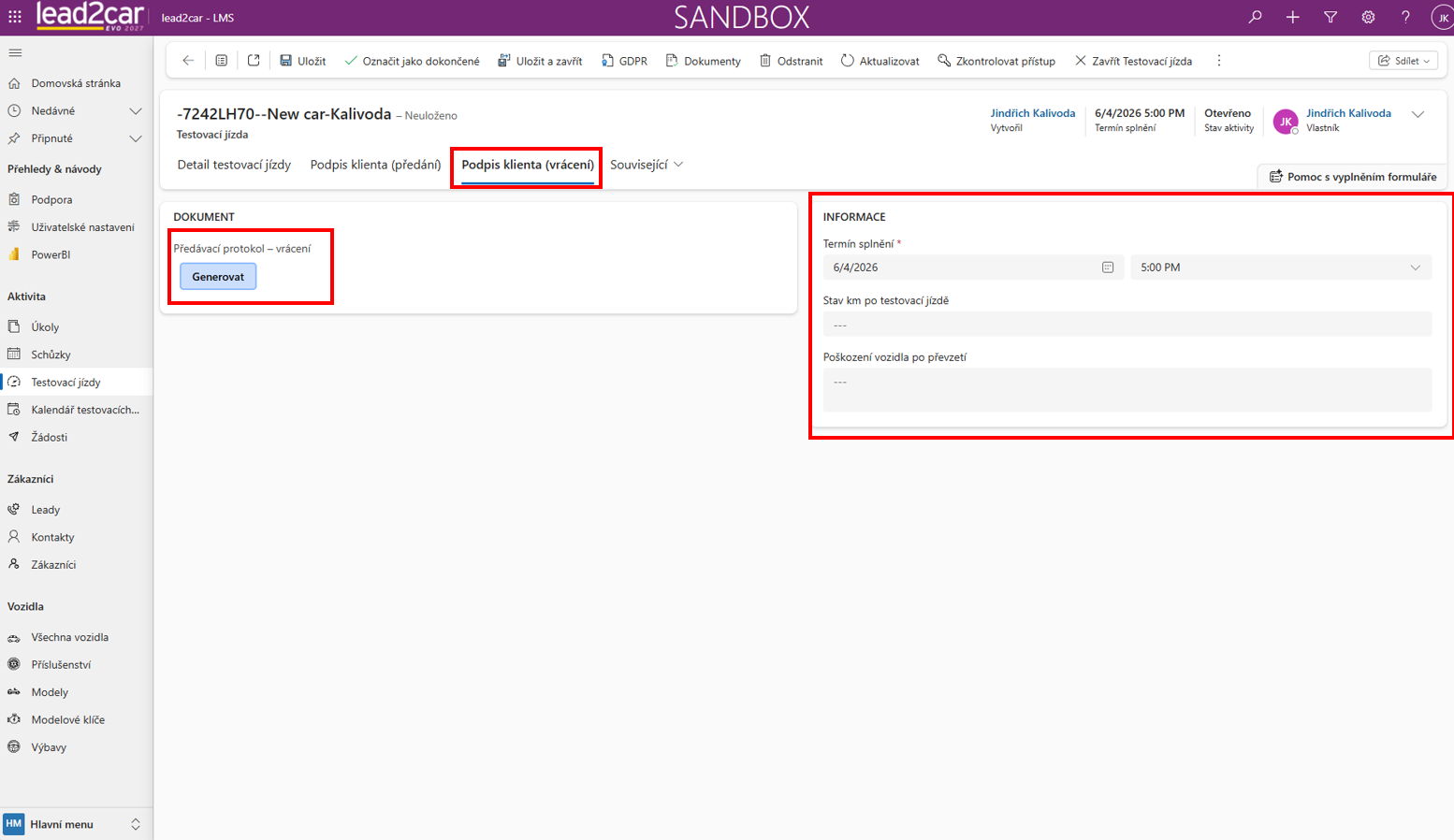Click the help question mark icon

(x=1405, y=17)
